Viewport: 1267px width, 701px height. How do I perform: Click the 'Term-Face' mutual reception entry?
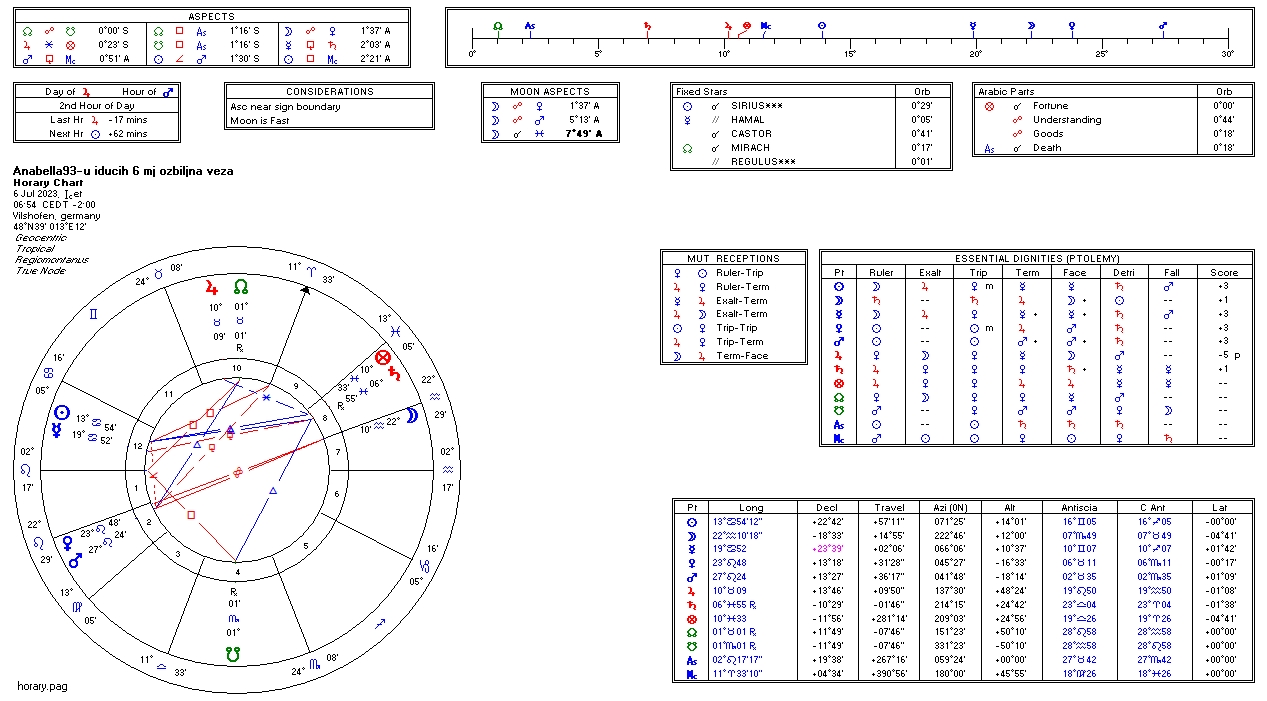[742, 356]
